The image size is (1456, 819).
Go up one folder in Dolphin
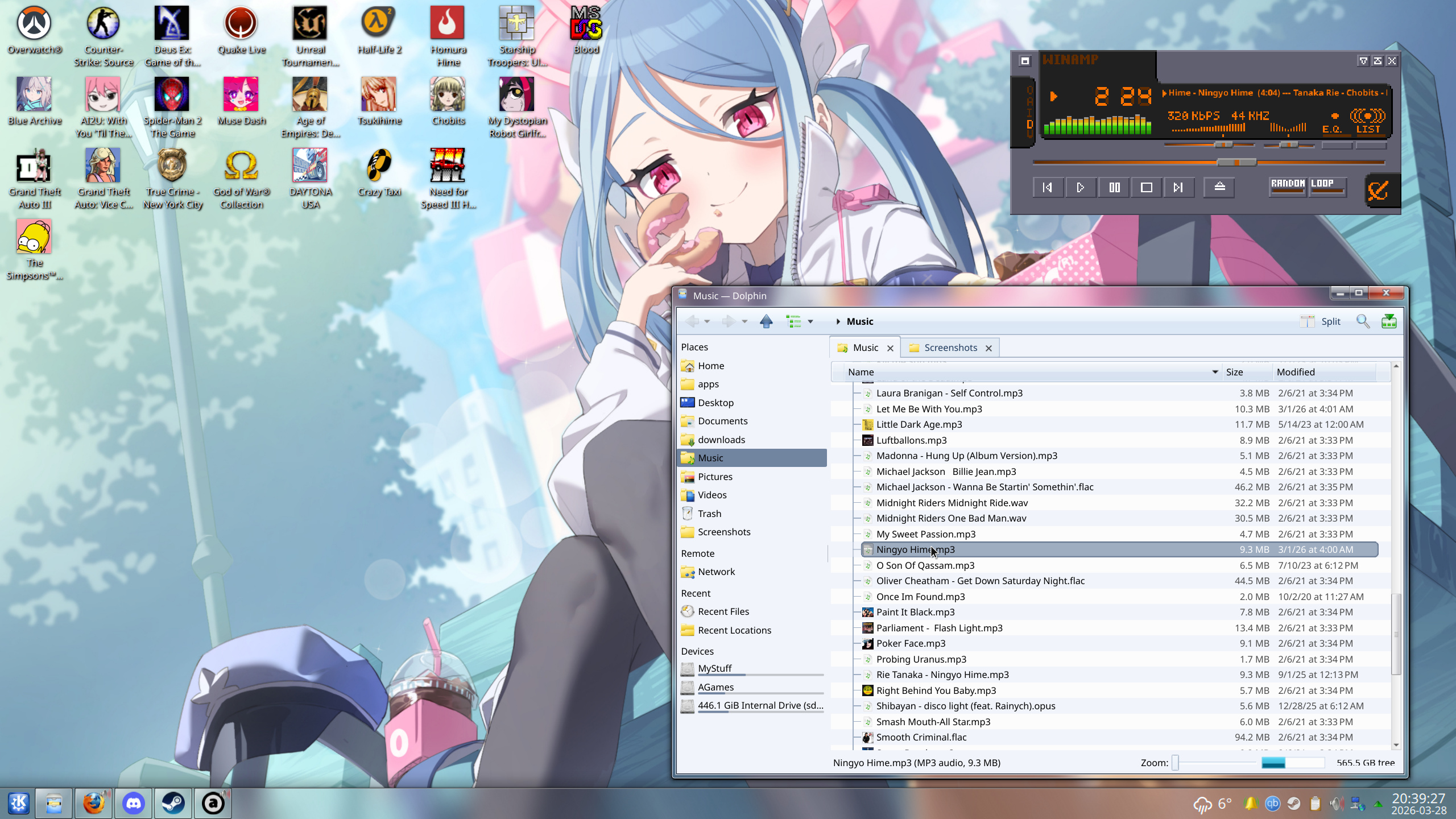pyautogui.click(x=766, y=321)
